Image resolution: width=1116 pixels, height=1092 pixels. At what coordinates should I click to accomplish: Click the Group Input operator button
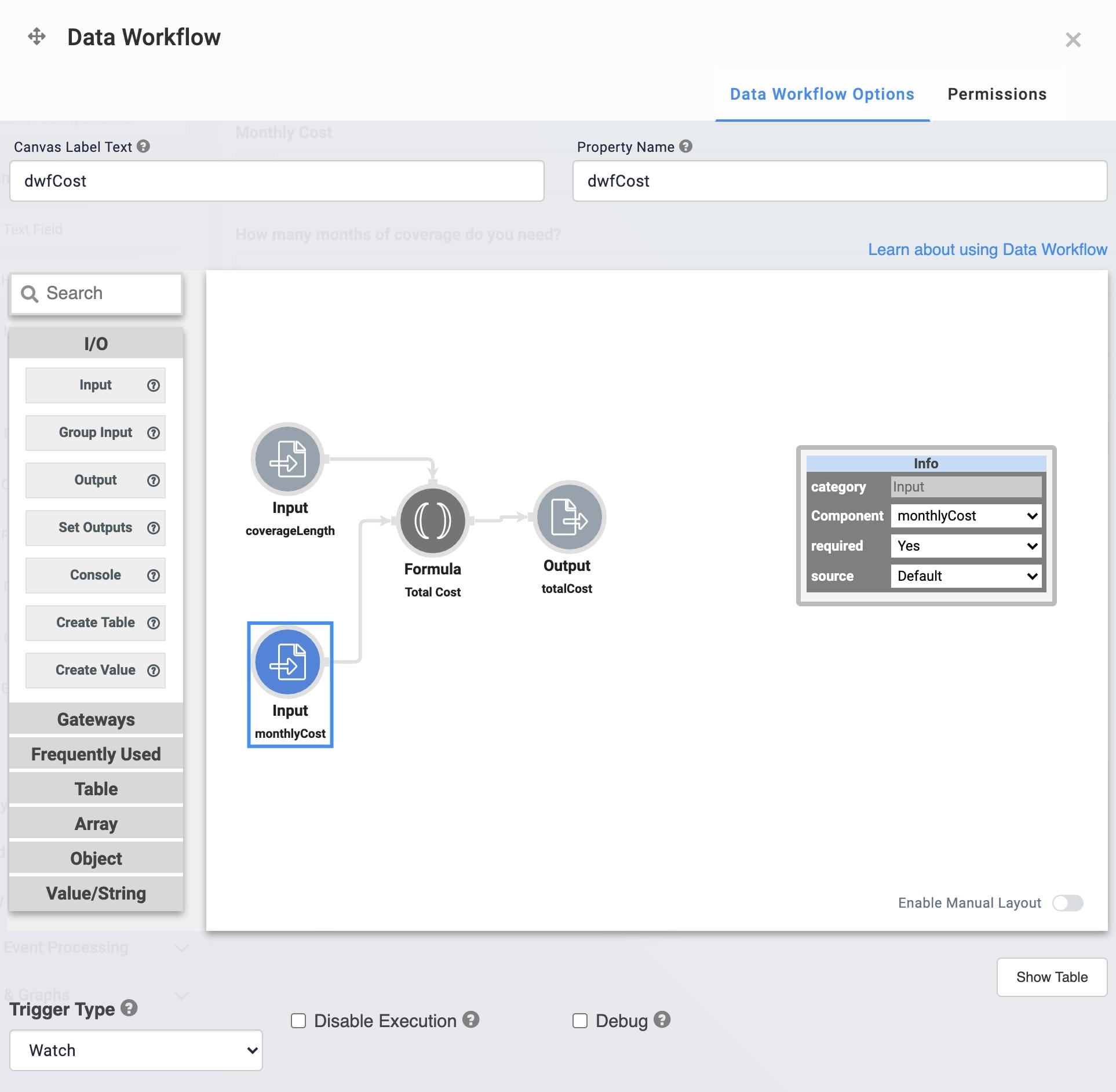(x=96, y=433)
